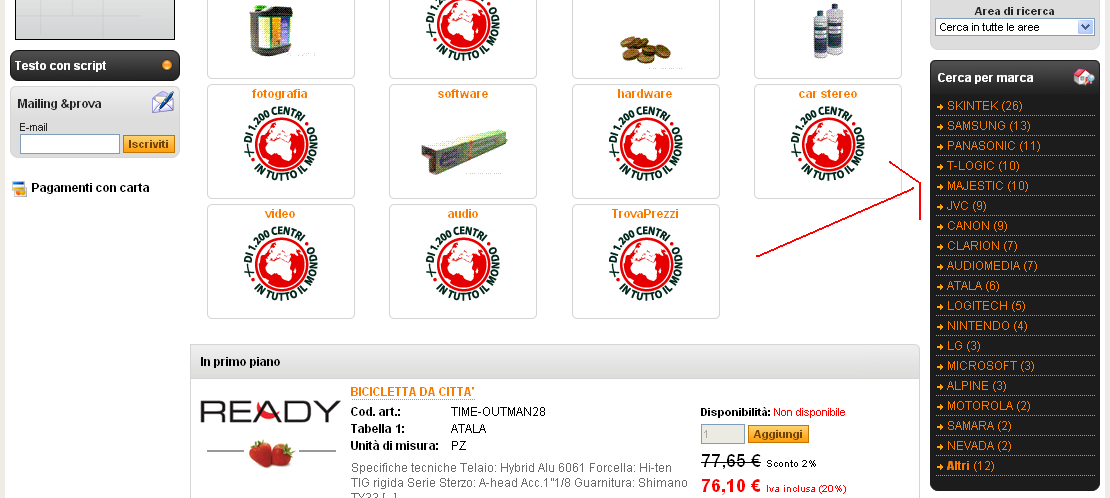Click the E-mail input field
Screen dimensions: 1110x498
point(69,145)
